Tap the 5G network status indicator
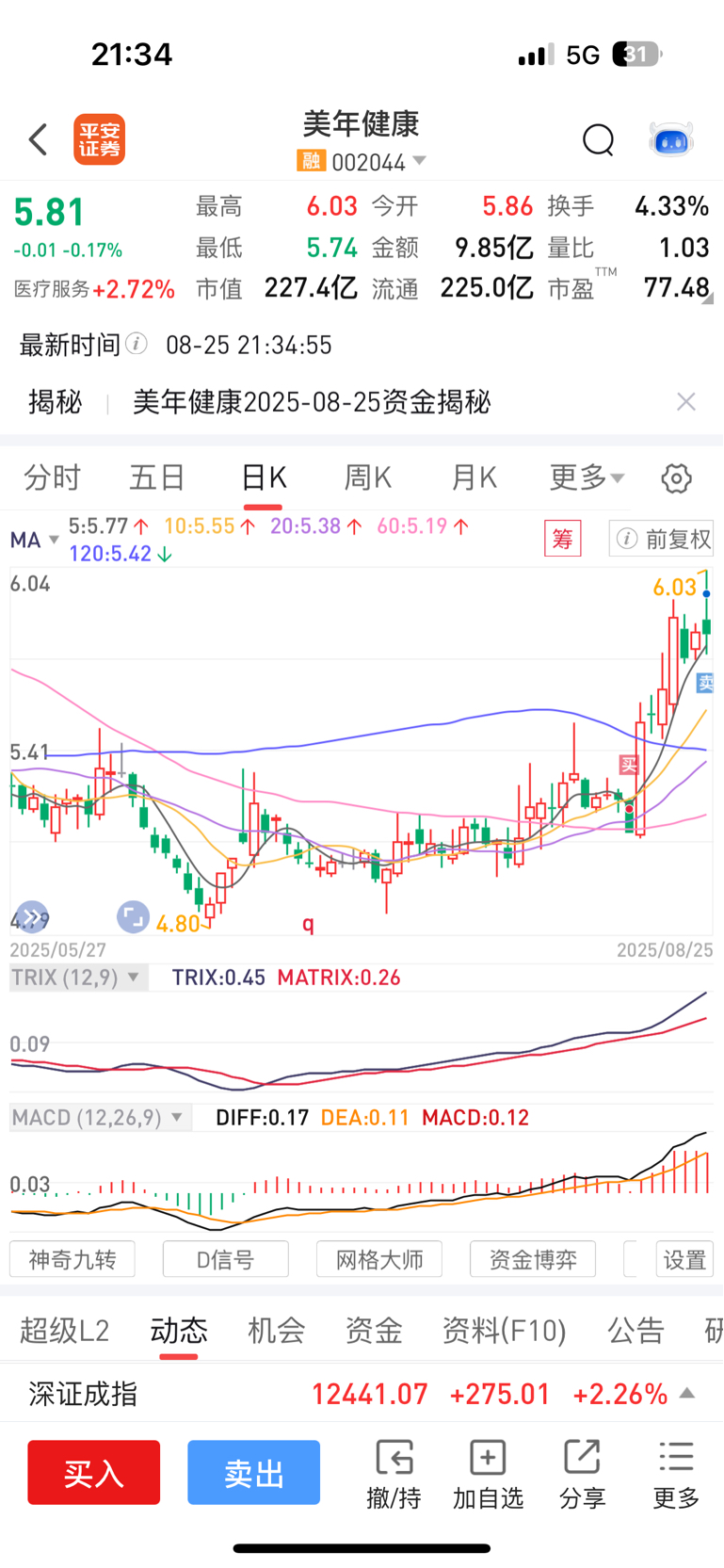The height and width of the screenshot is (1568, 724). coord(583,55)
